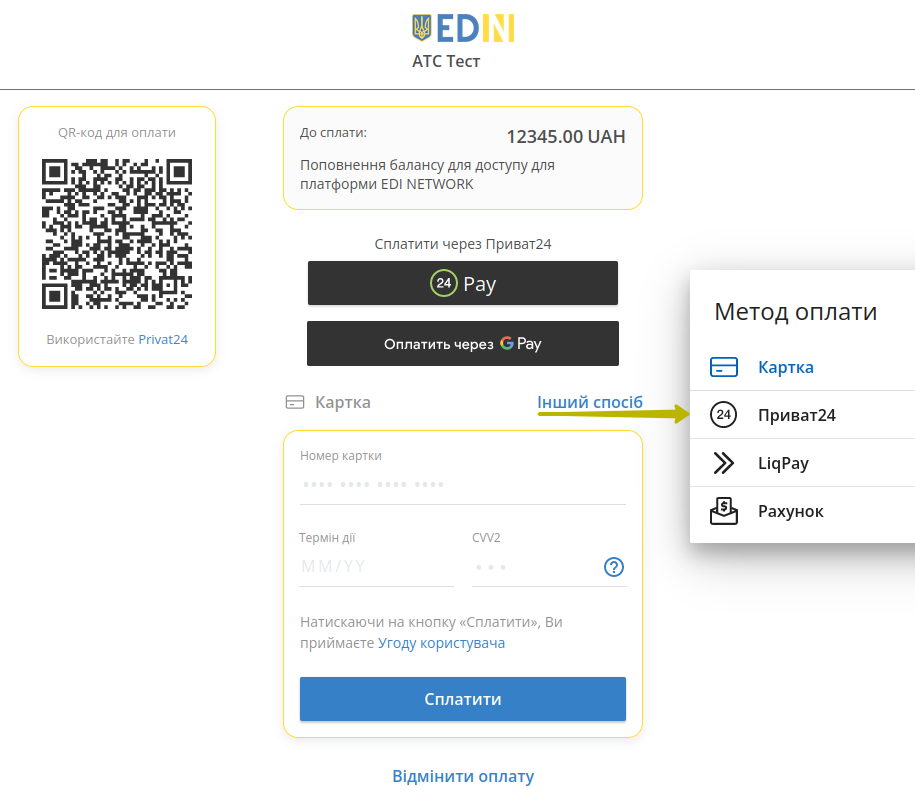Click the Рахунок invoice envelope icon
The image size is (915, 807).
[x=724, y=511]
